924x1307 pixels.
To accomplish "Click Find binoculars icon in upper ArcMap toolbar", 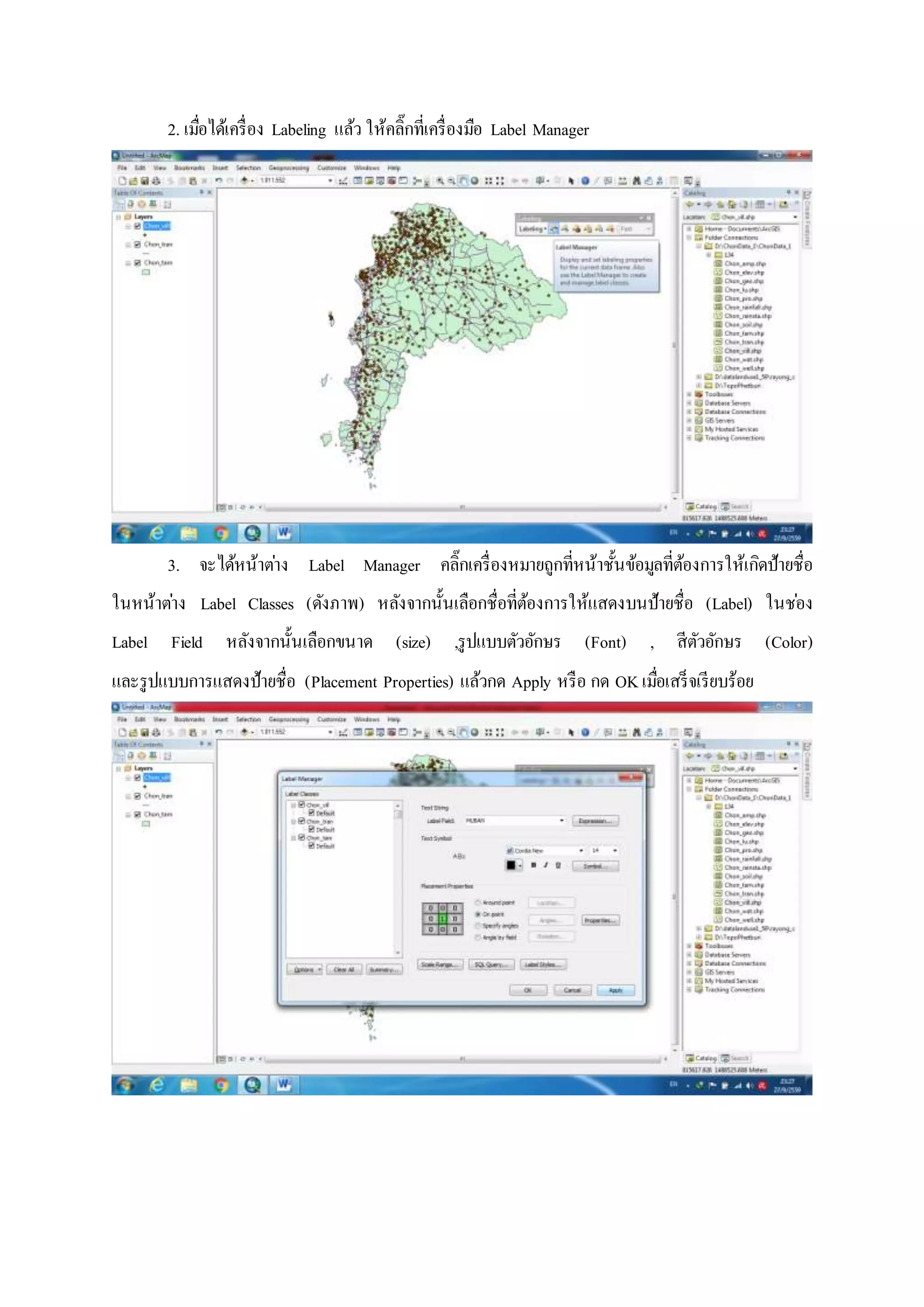I will pos(636,181).
